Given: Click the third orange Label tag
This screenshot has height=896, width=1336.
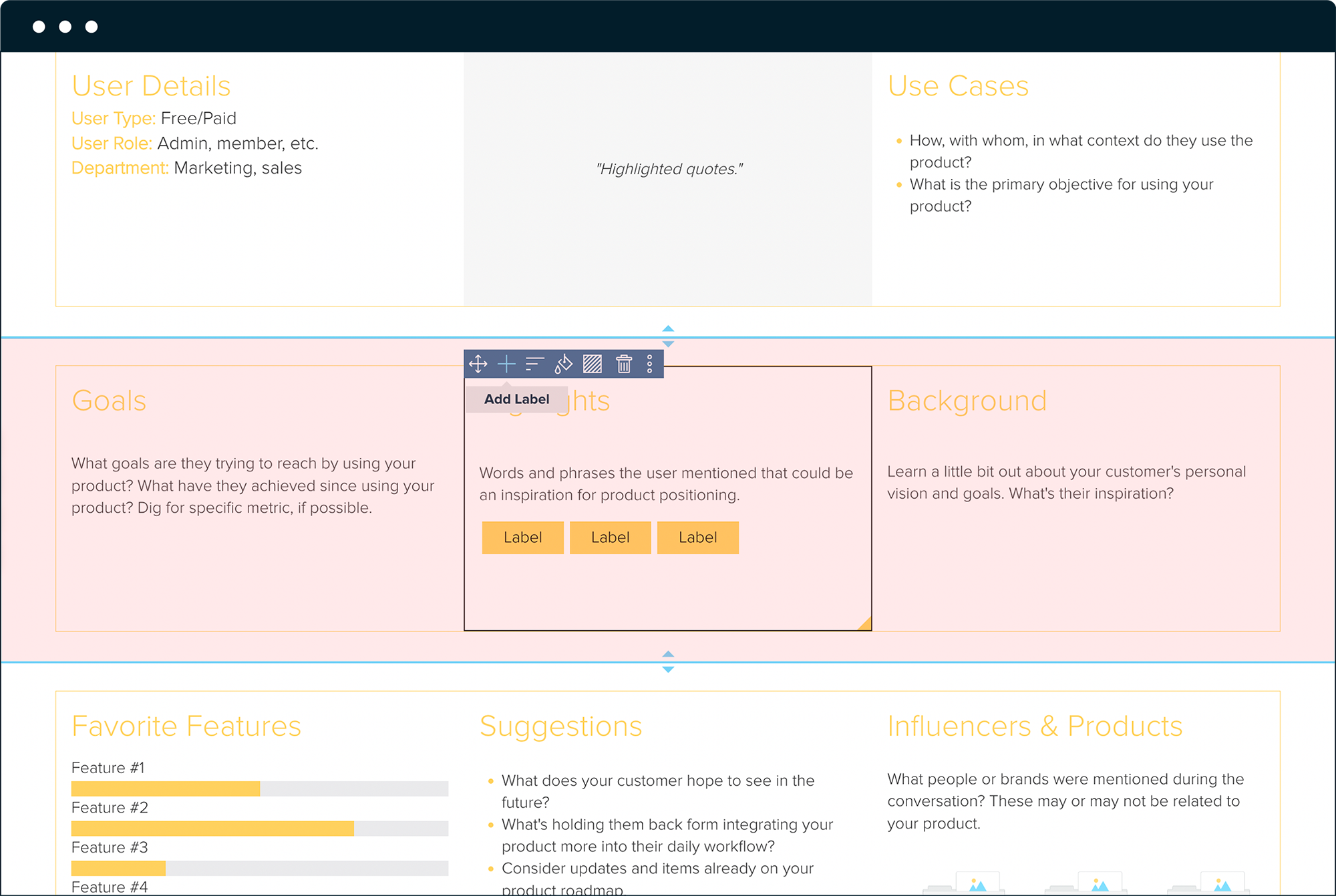Looking at the screenshot, I should point(697,537).
